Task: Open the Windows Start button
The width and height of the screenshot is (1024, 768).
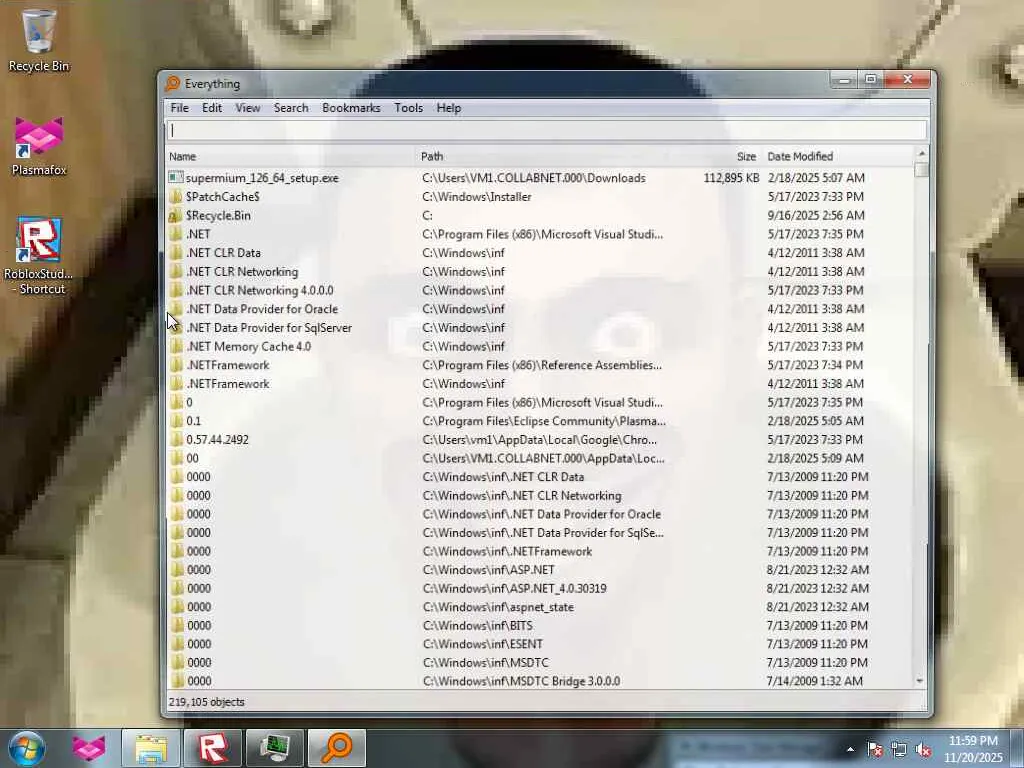Action: (27, 748)
